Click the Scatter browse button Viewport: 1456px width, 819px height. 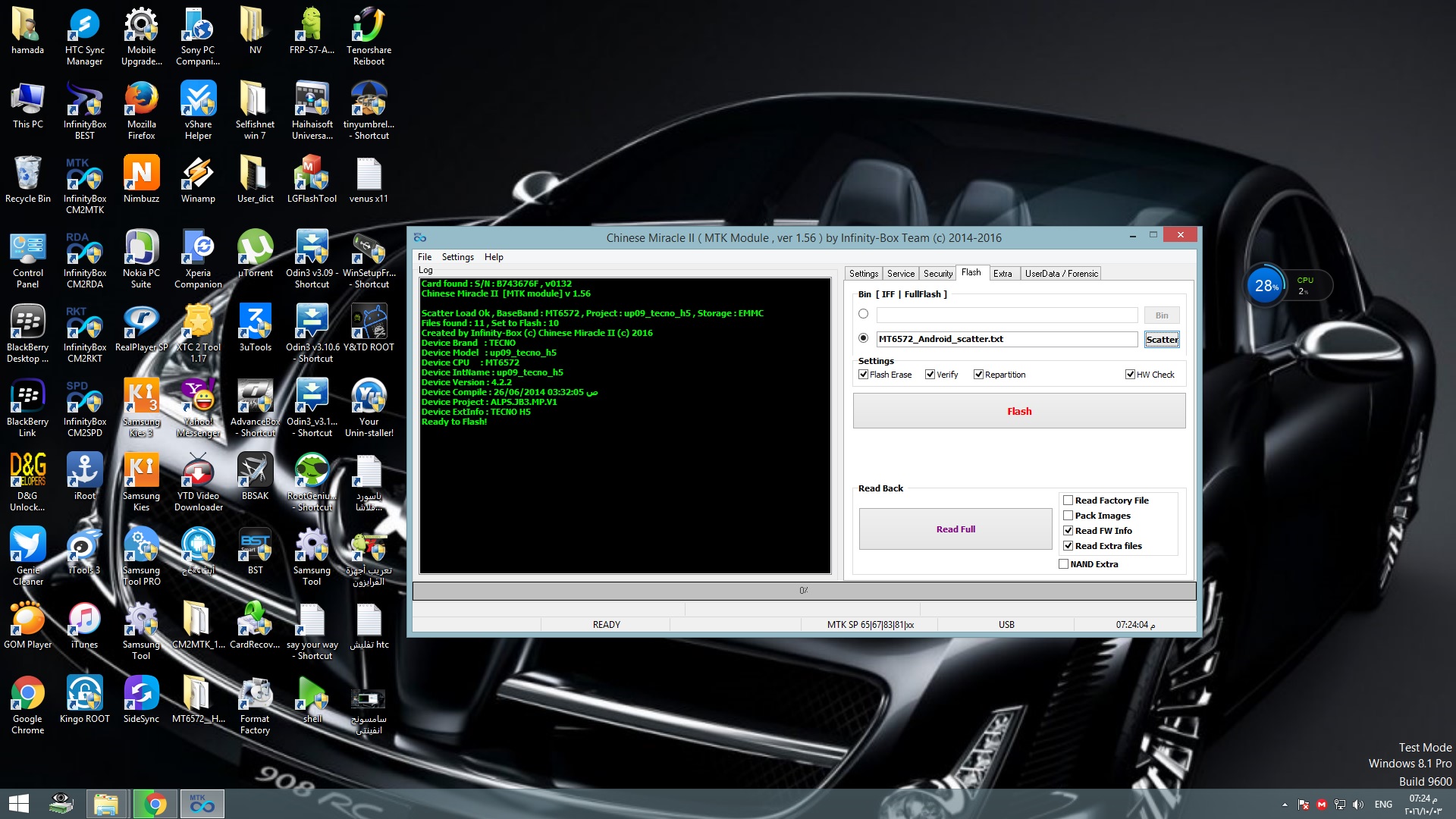1162,340
